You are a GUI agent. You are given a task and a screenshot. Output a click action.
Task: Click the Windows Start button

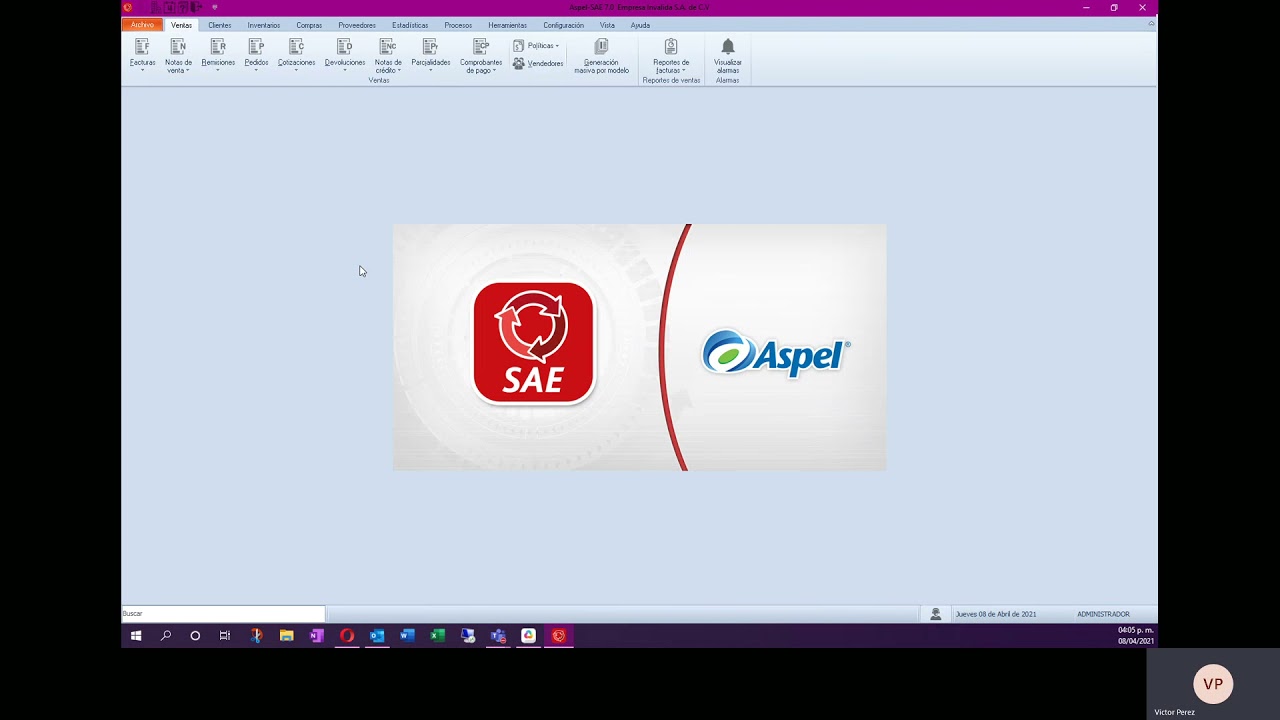click(x=136, y=635)
